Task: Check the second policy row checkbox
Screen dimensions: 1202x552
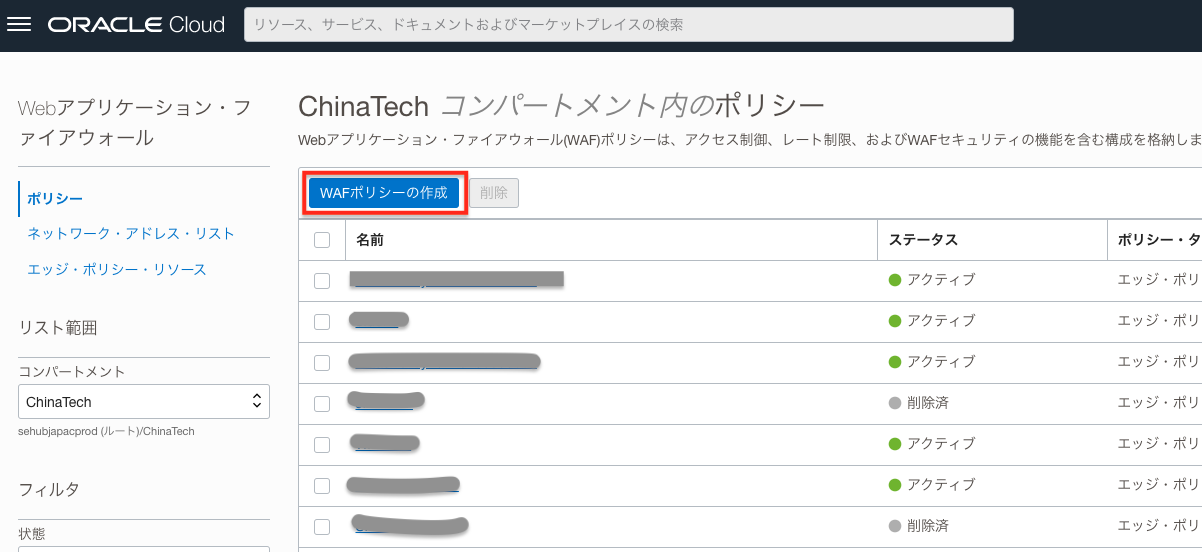Action: point(322,322)
